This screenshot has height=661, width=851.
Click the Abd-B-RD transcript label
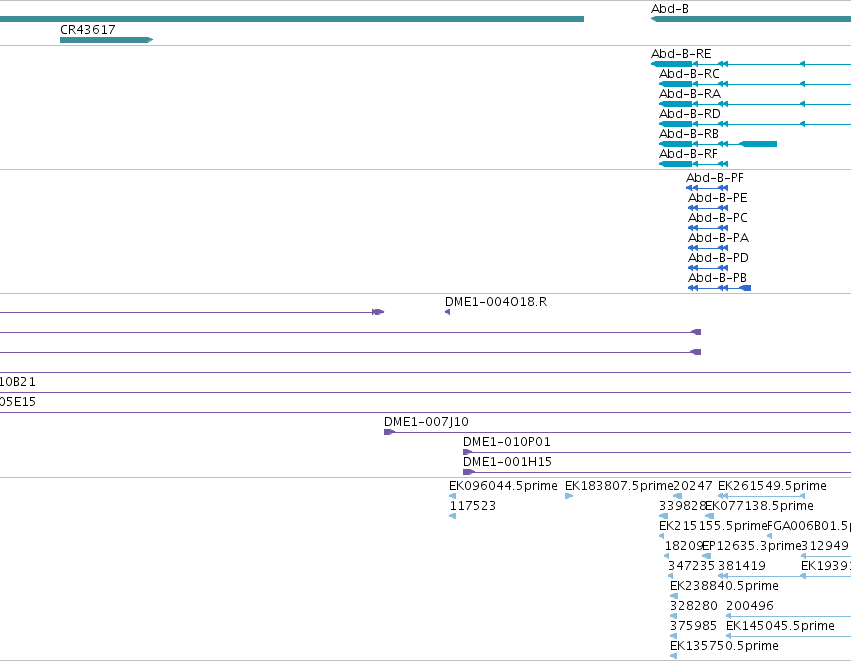[690, 114]
